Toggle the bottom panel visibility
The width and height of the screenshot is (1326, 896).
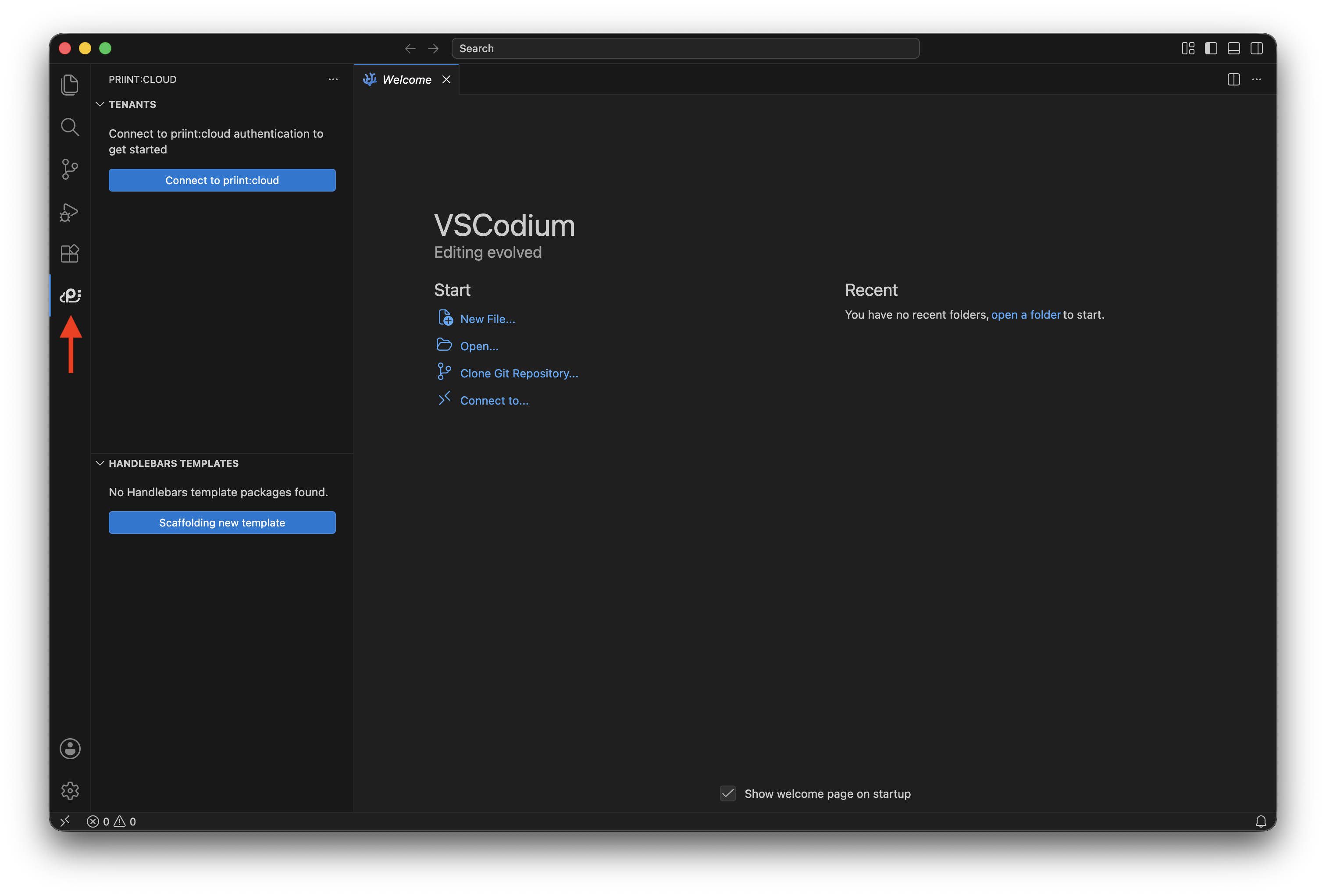(x=1233, y=49)
